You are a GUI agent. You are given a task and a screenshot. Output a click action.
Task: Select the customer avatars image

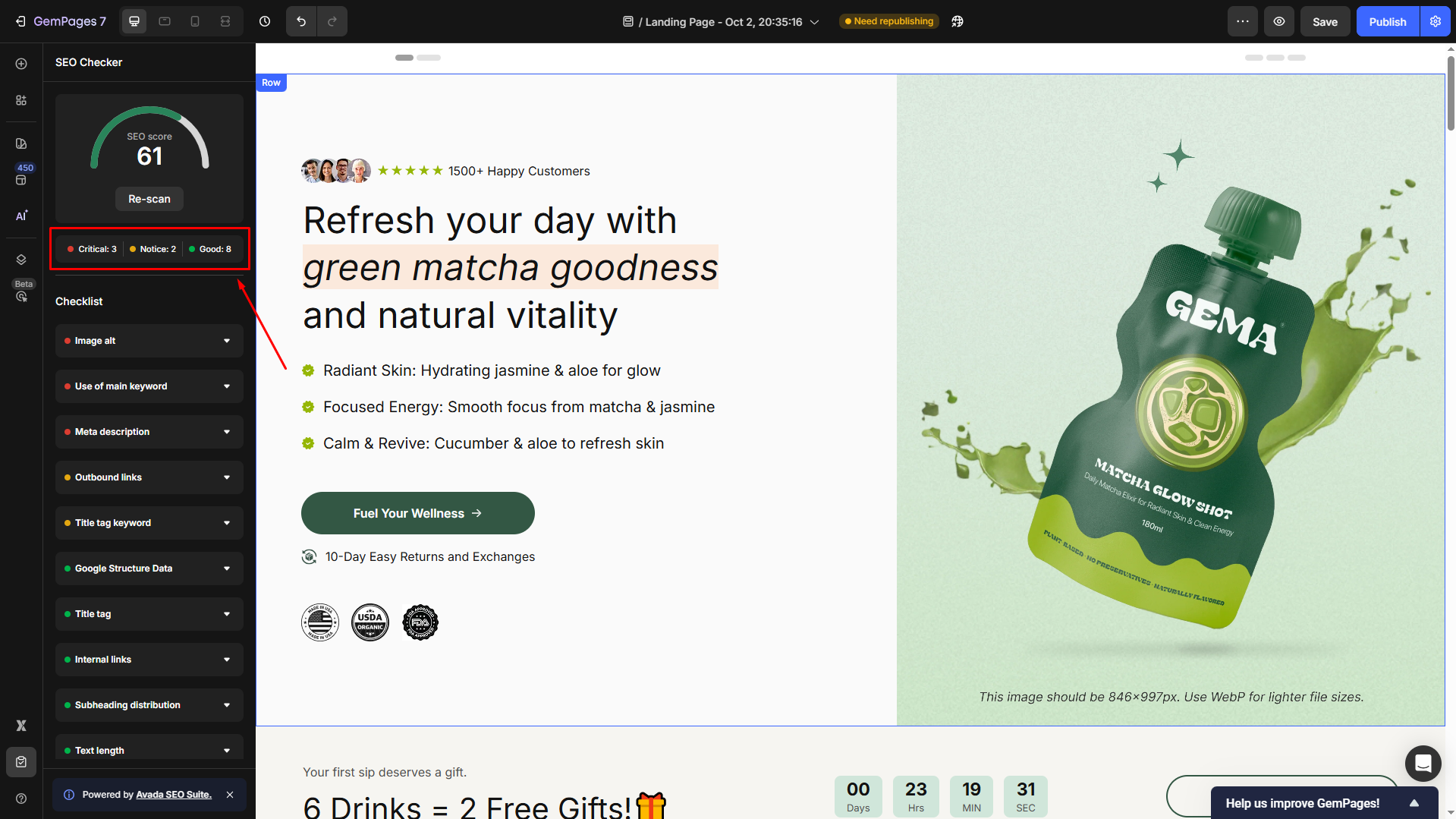[x=336, y=171]
